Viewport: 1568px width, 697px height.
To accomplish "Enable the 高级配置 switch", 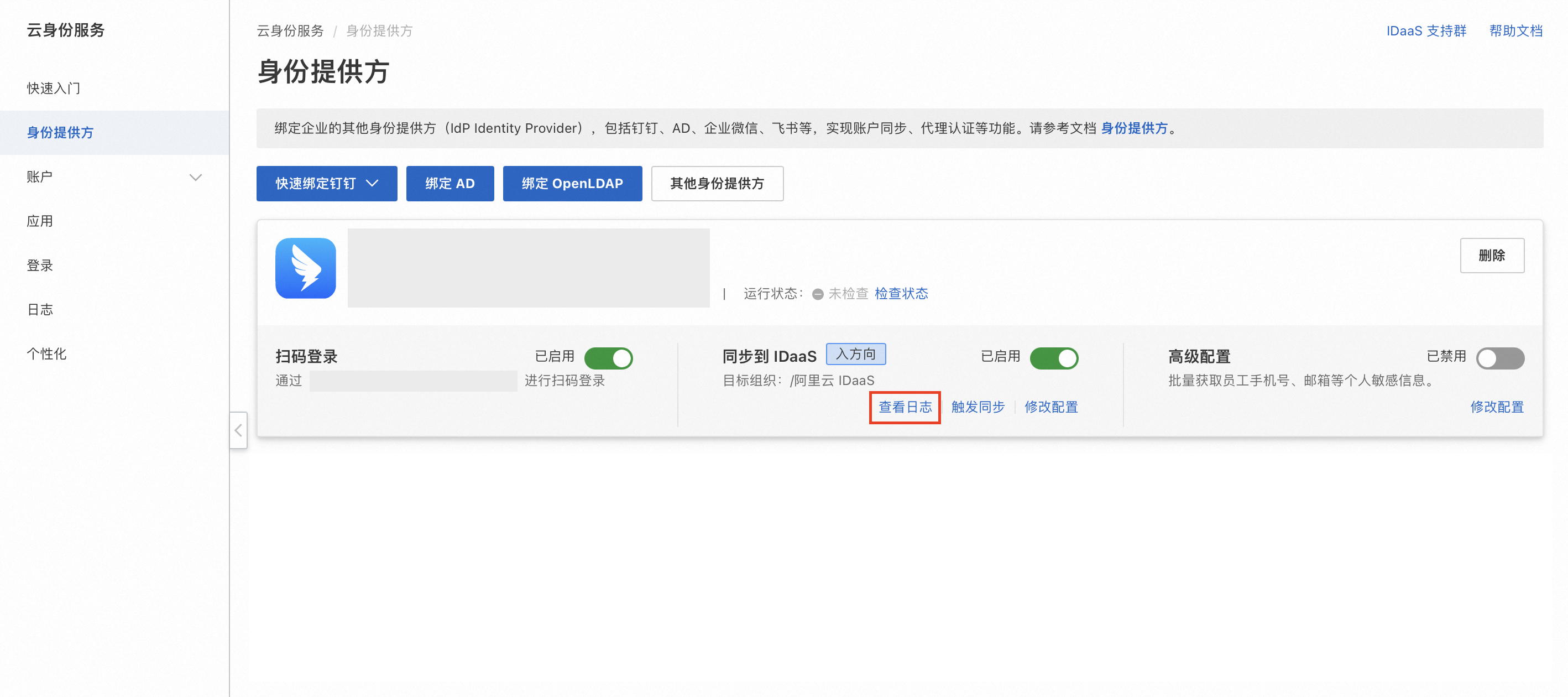I will coord(1500,358).
